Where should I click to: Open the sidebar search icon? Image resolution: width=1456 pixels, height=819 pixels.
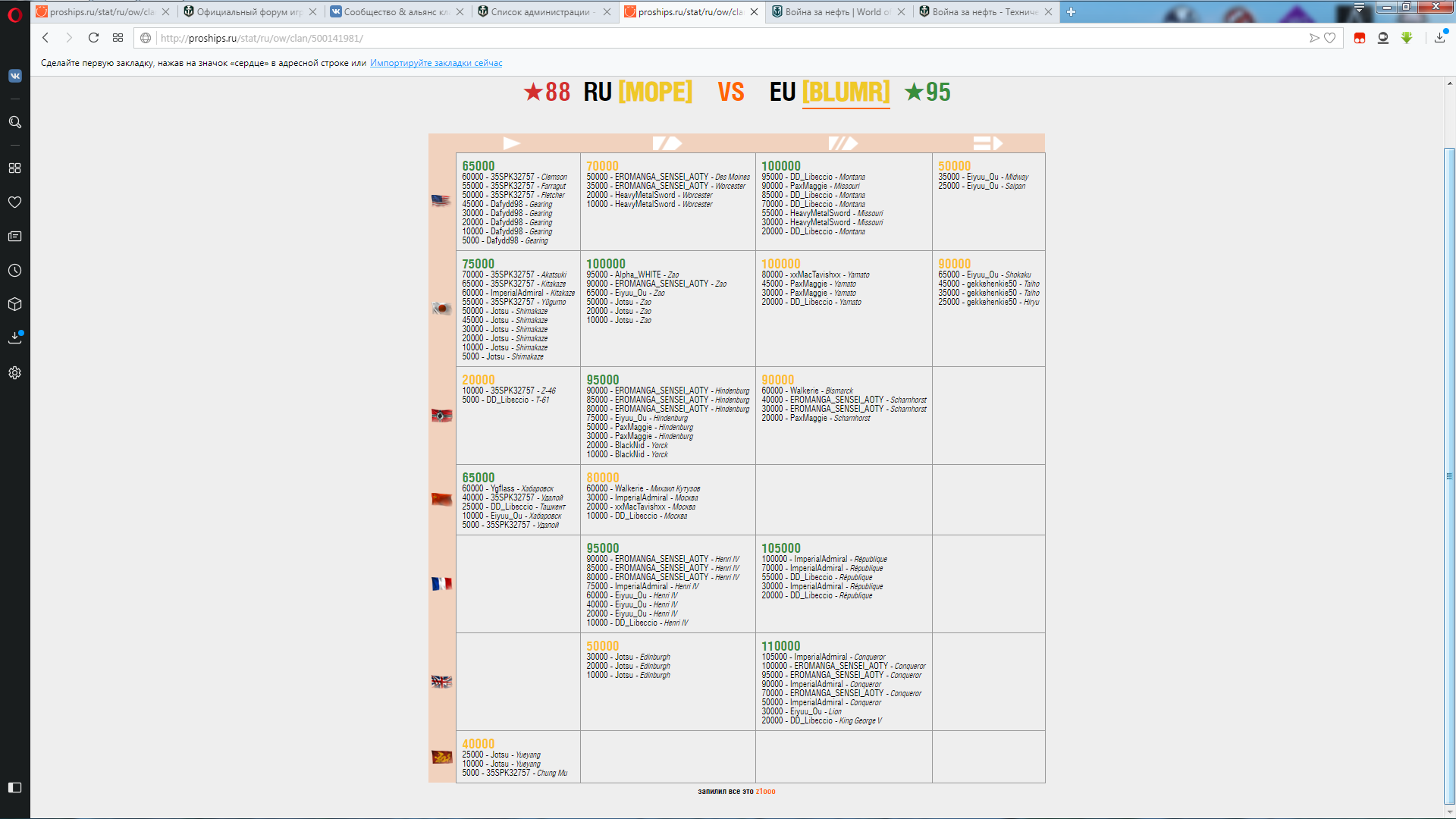tap(14, 122)
